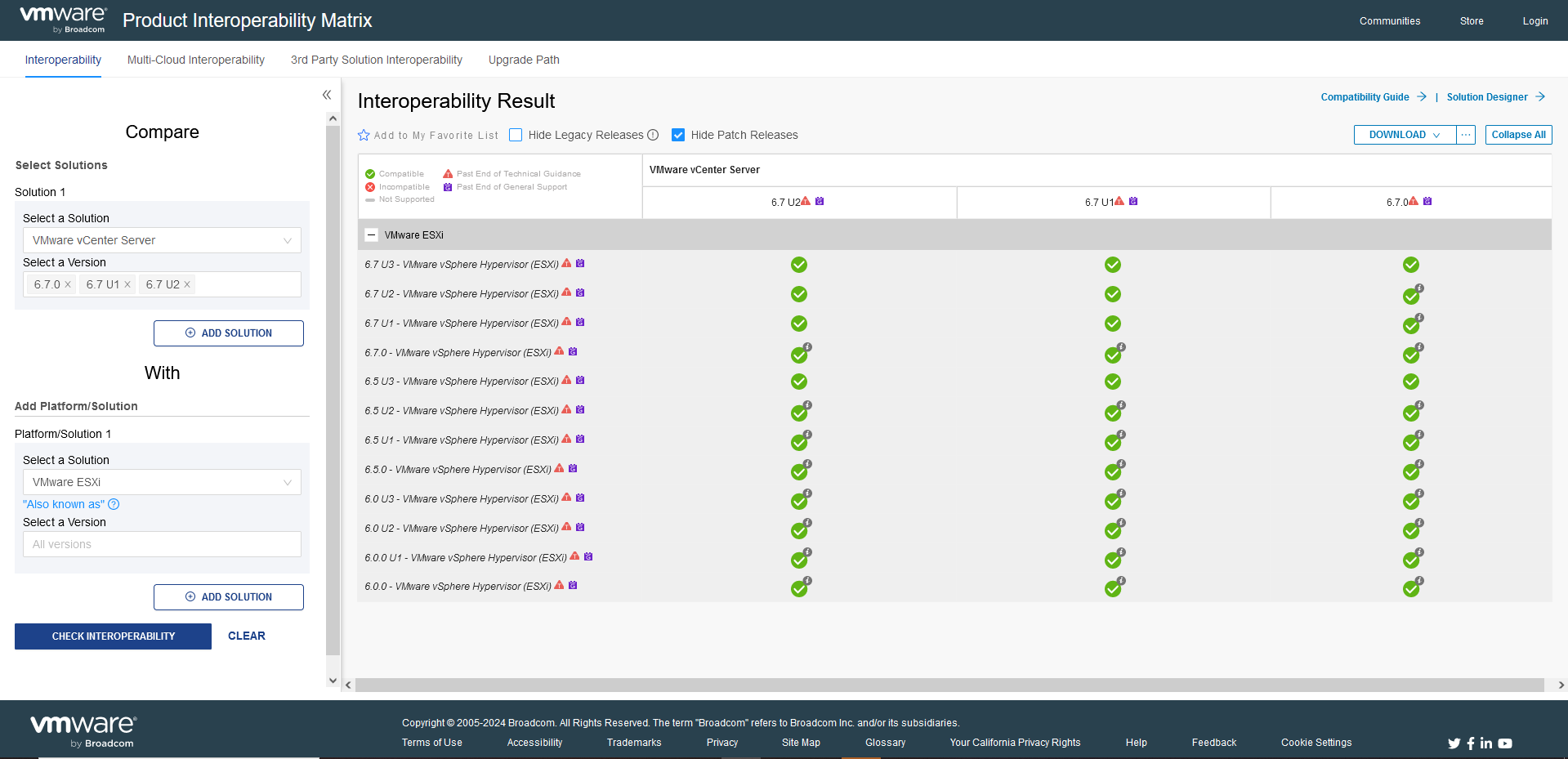Open VMware ESXi solution dropdown
The height and width of the screenshot is (759, 1568).
[x=162, y=482]
